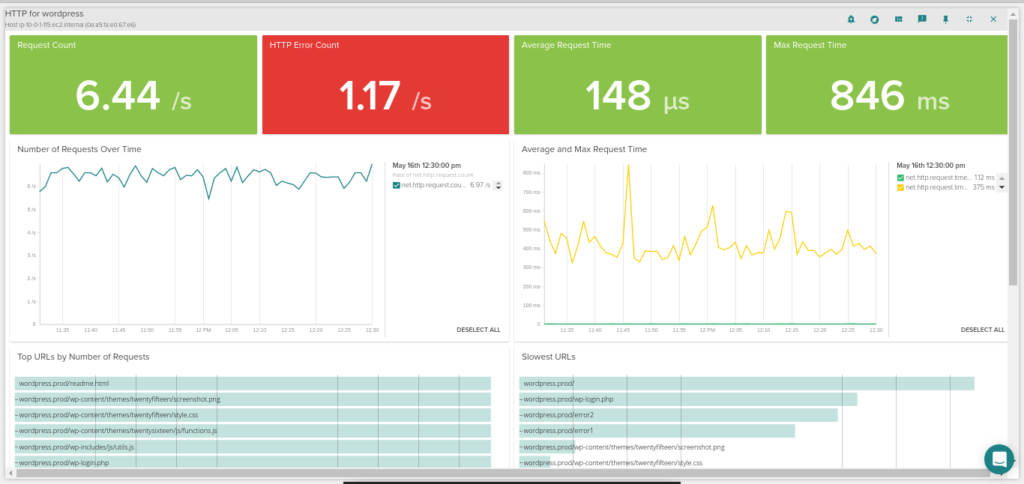Screen dimensions: 1024x484
Task: Click wp-login.php bar in Slowest URLs
Action: click(x=688, y=399)
